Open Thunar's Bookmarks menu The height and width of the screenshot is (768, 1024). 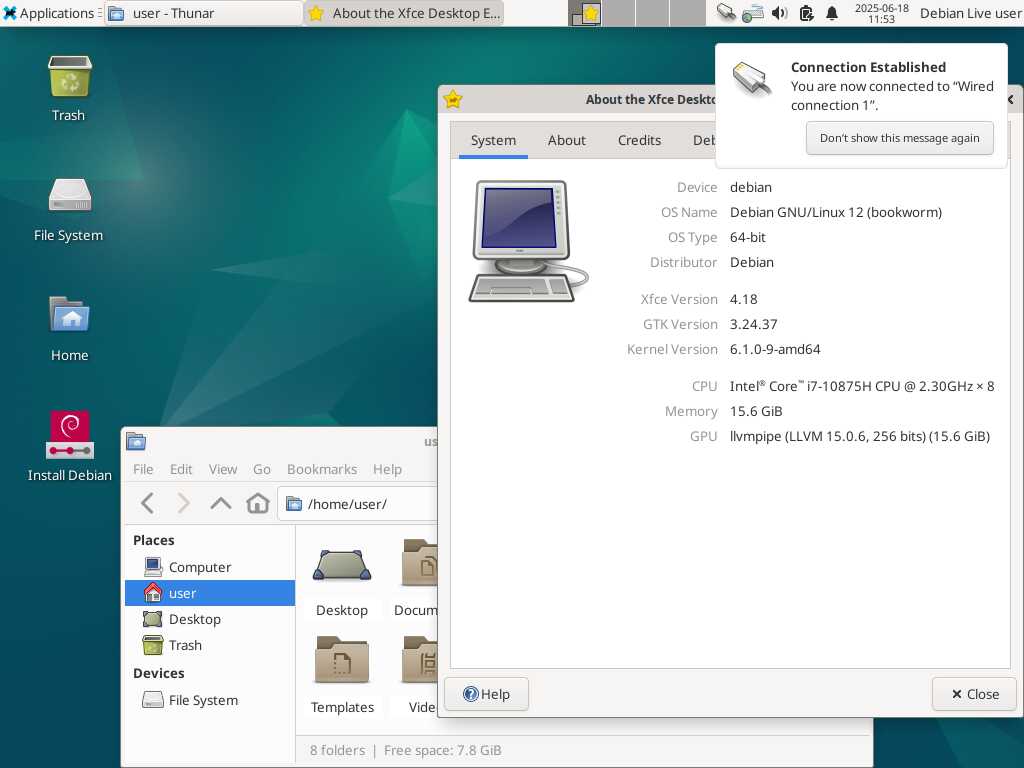click(x=321, y=469)
